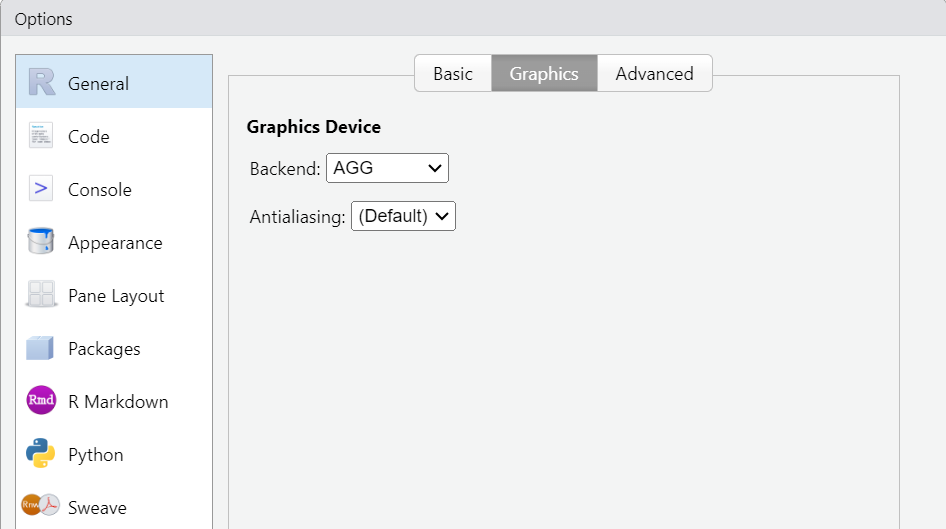
Task: Select the Packages section label
Action: [104, 349]
